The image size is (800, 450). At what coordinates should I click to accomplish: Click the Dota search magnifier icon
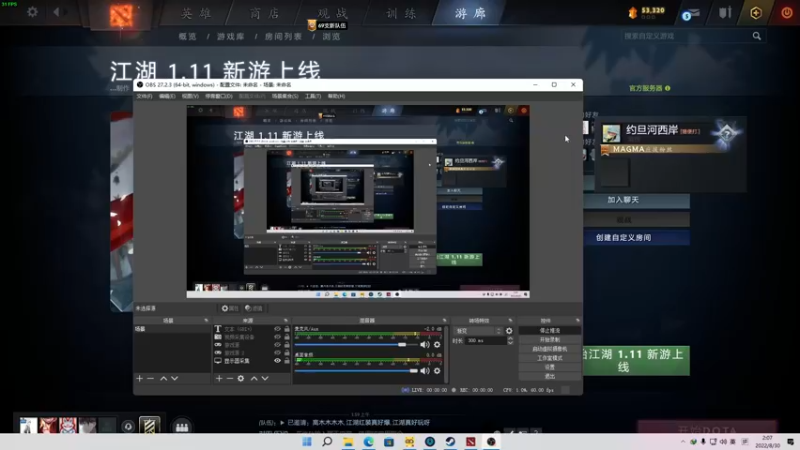pos(757,36)
